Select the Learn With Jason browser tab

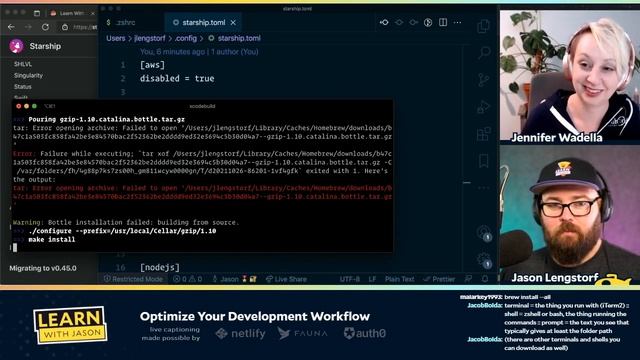tap(73, 13)
